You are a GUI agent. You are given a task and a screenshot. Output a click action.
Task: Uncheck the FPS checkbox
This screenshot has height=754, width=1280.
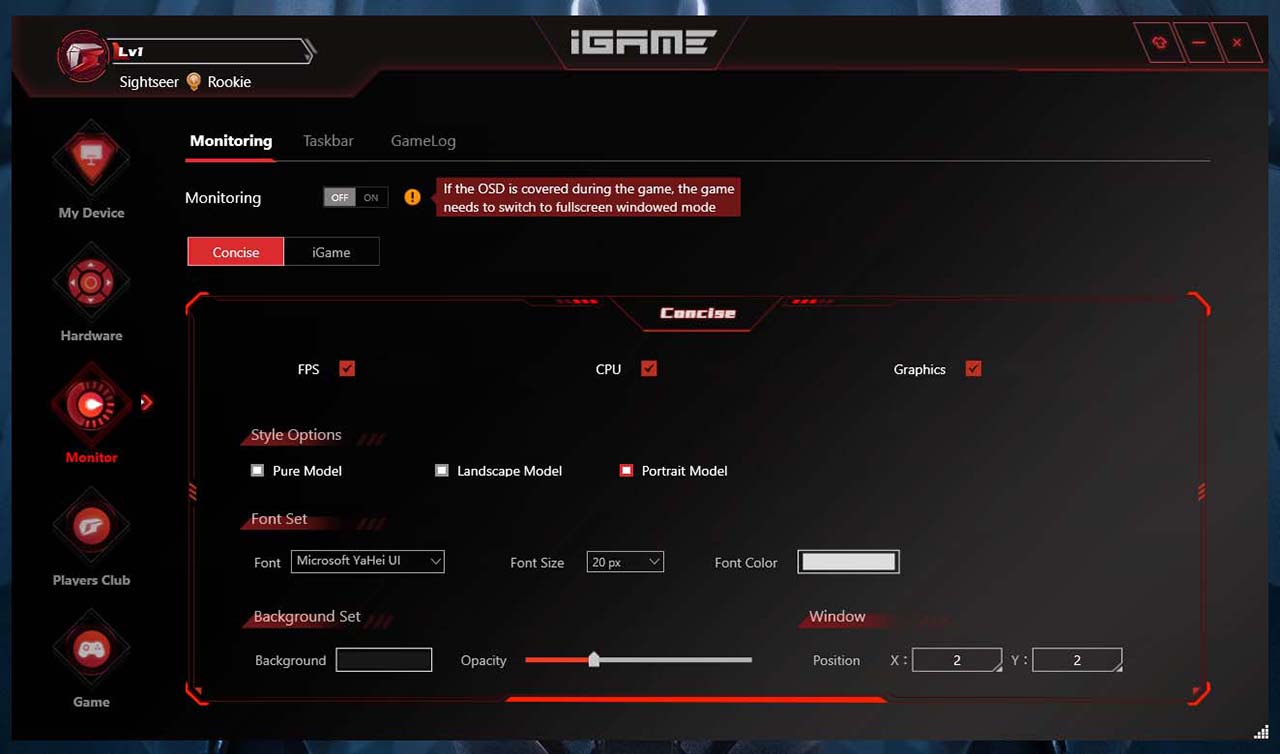tap(347, 368)
